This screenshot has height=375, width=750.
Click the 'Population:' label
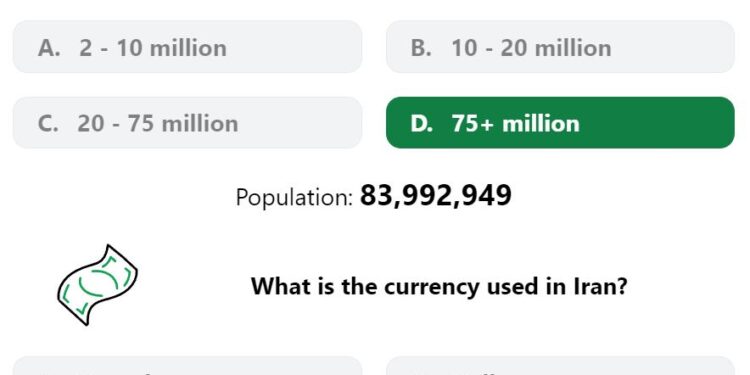[294, 197]
